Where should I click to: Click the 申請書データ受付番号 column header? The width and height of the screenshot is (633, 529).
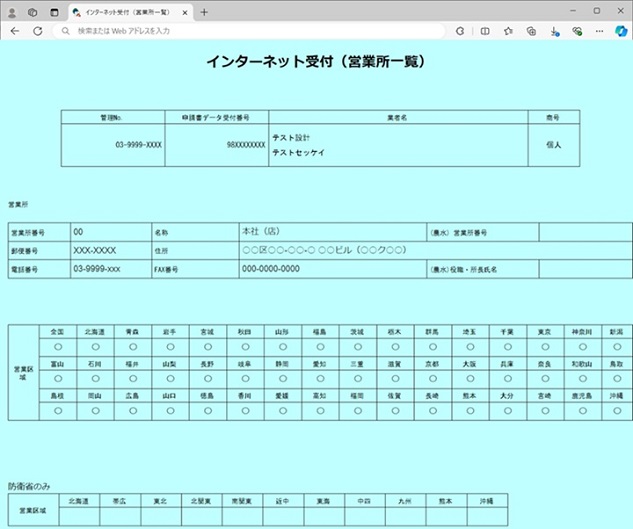point(216,118)
